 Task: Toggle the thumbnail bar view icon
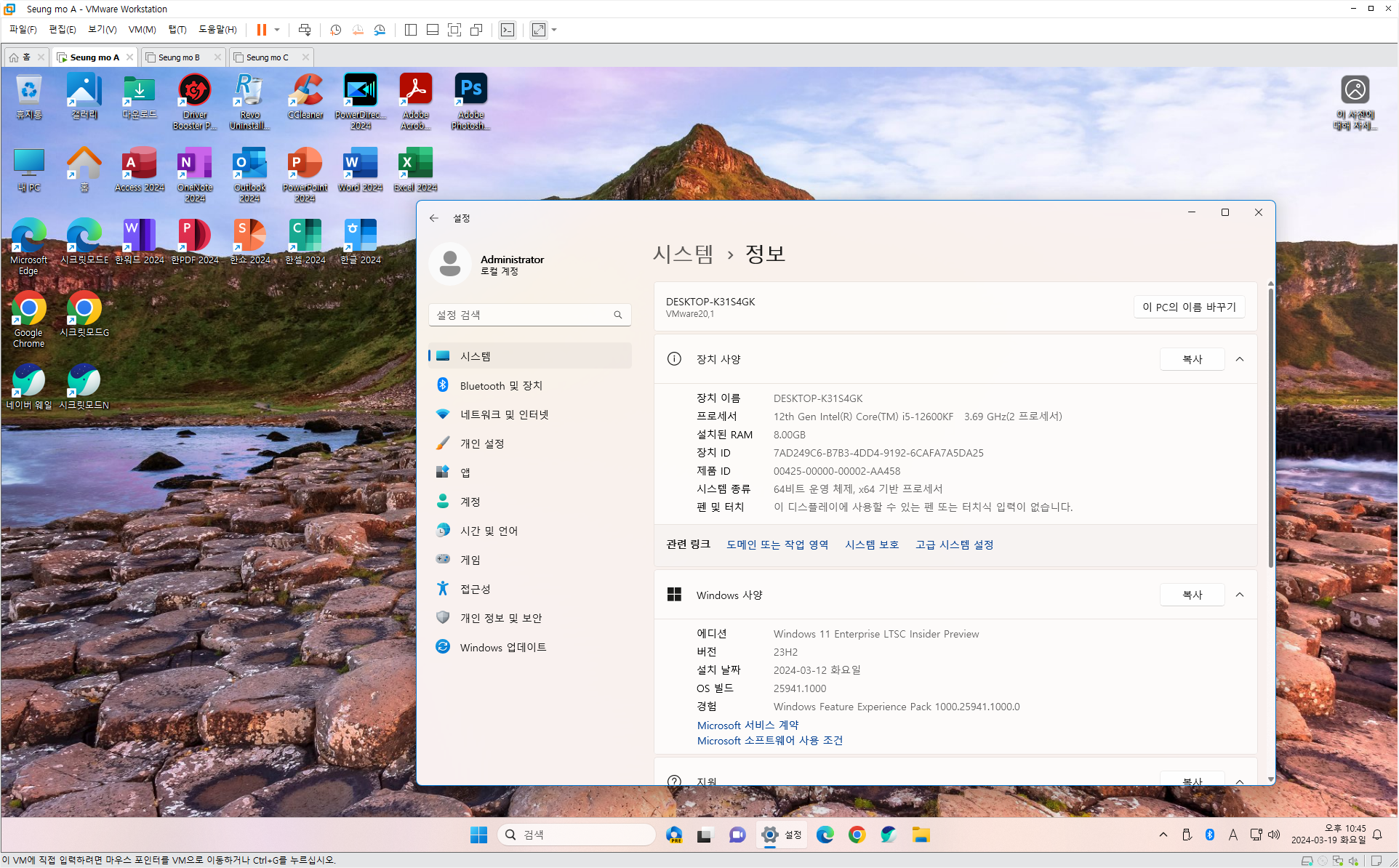coord(433,30)
